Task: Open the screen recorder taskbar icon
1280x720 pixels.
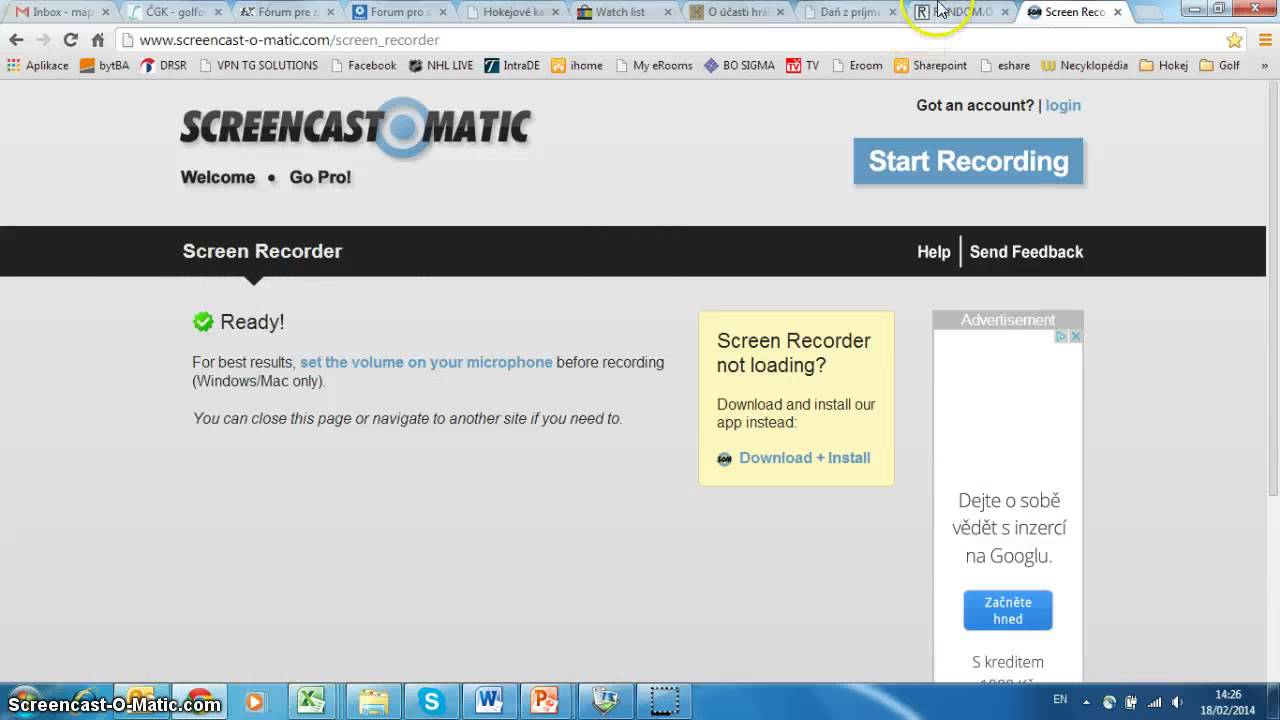Action: 664,701
